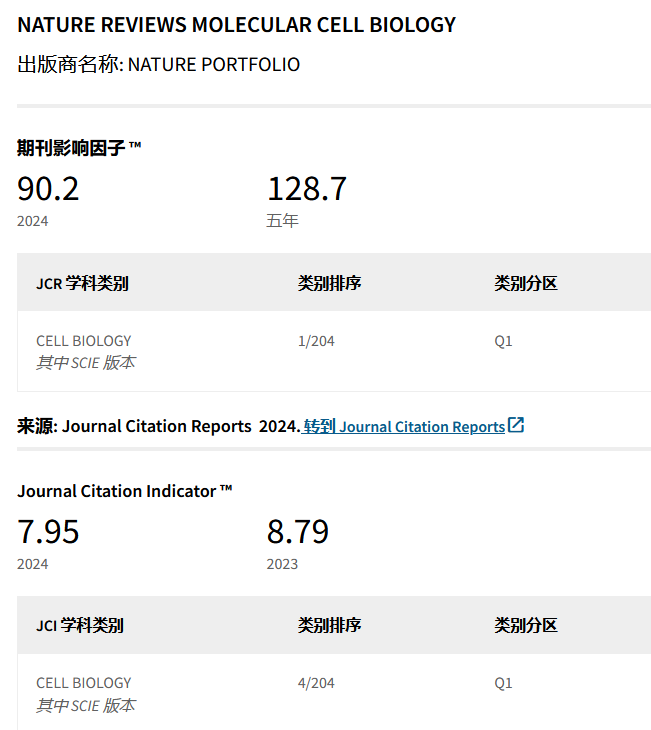The image size is (651, 730).
Task: Click the Q1 quartile in the JCR row
Action: tap(503, 341)
